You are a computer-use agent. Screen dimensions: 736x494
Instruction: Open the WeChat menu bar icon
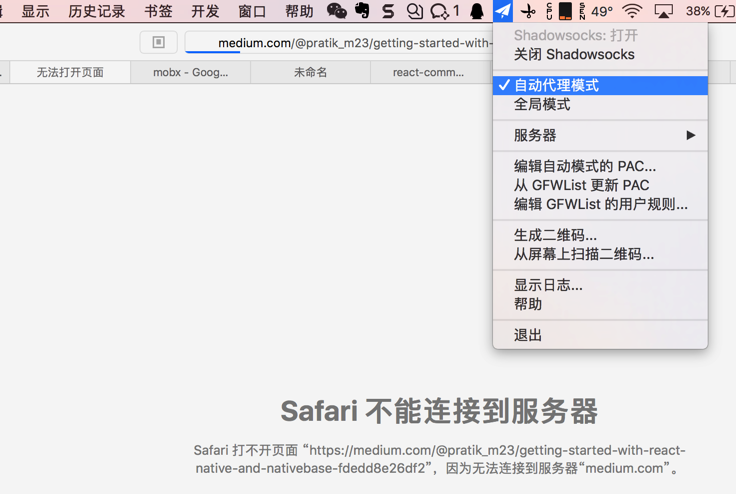(337, 11)
